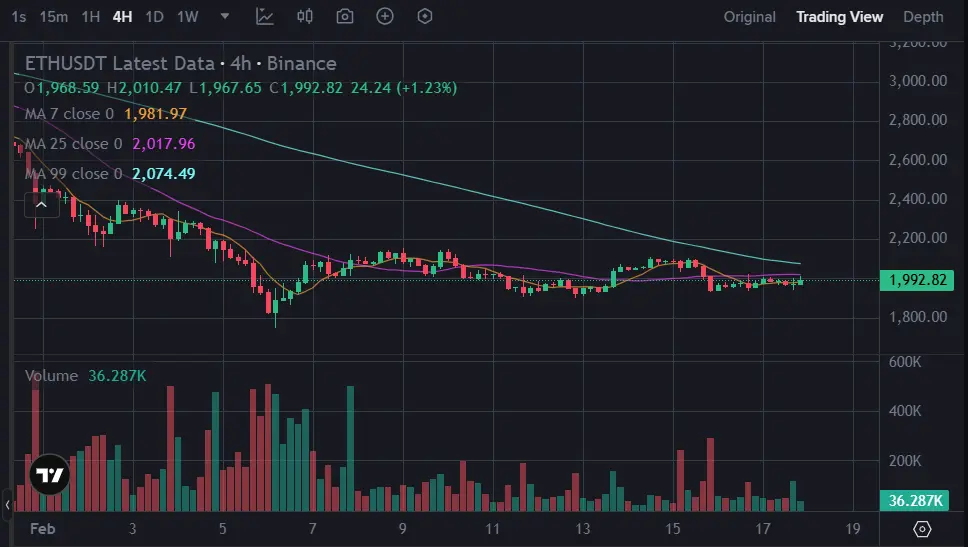This screenshot has width=968, height=547.
Task: Switch to the Original chart tab
Action: (749, 17)
